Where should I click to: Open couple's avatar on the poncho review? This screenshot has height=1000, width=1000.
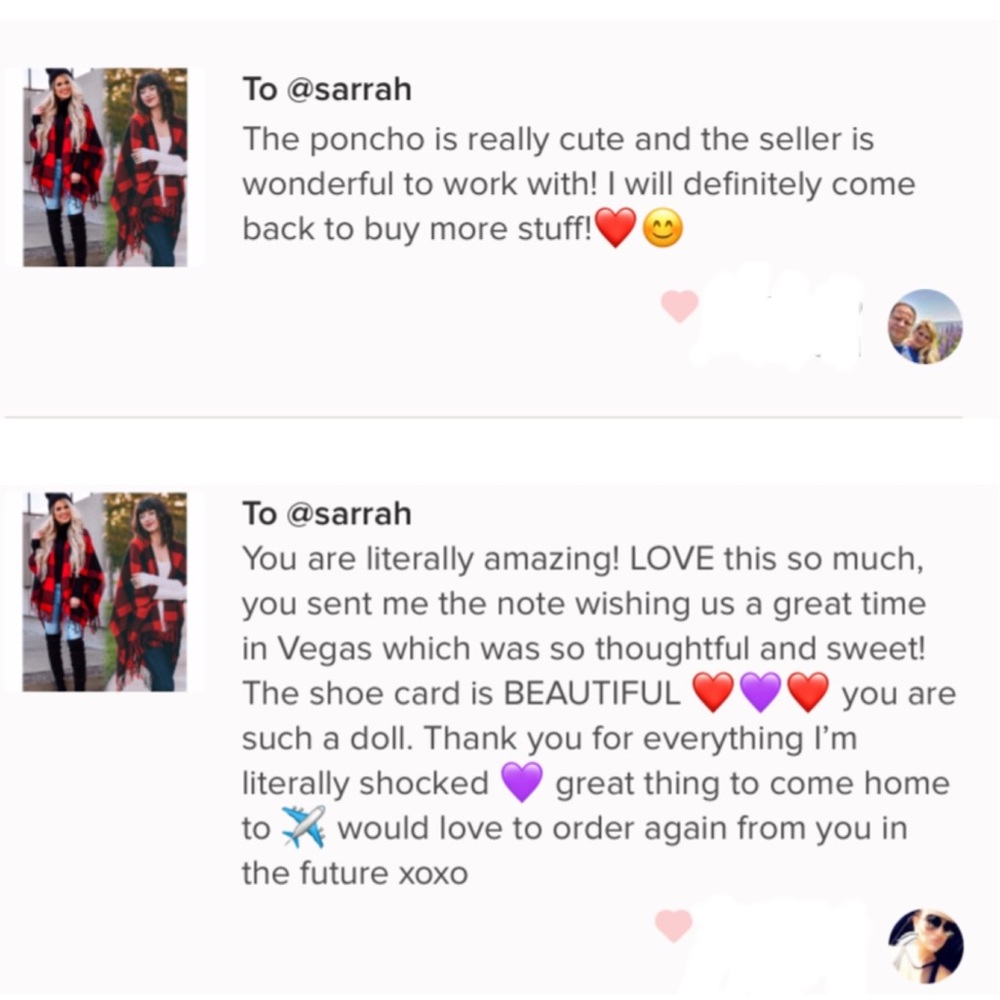(x=925, y=327)
